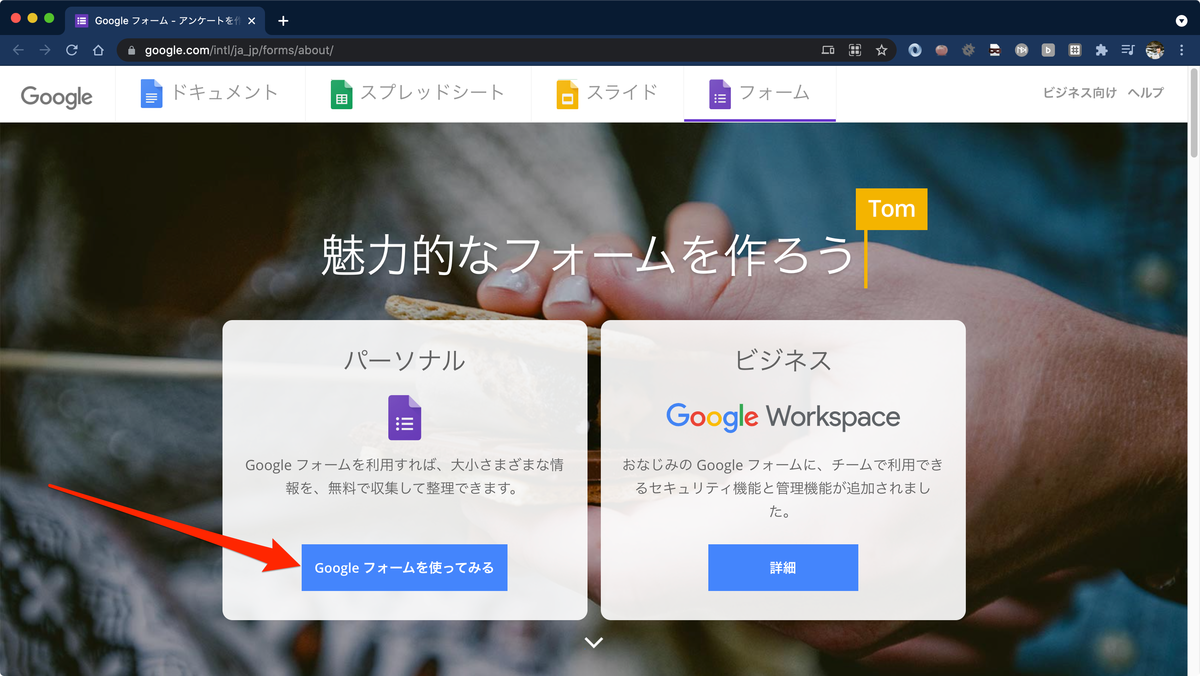Open the ビジネス向け link
This screenshot has width=1200, height=676.
[1079, 93]
